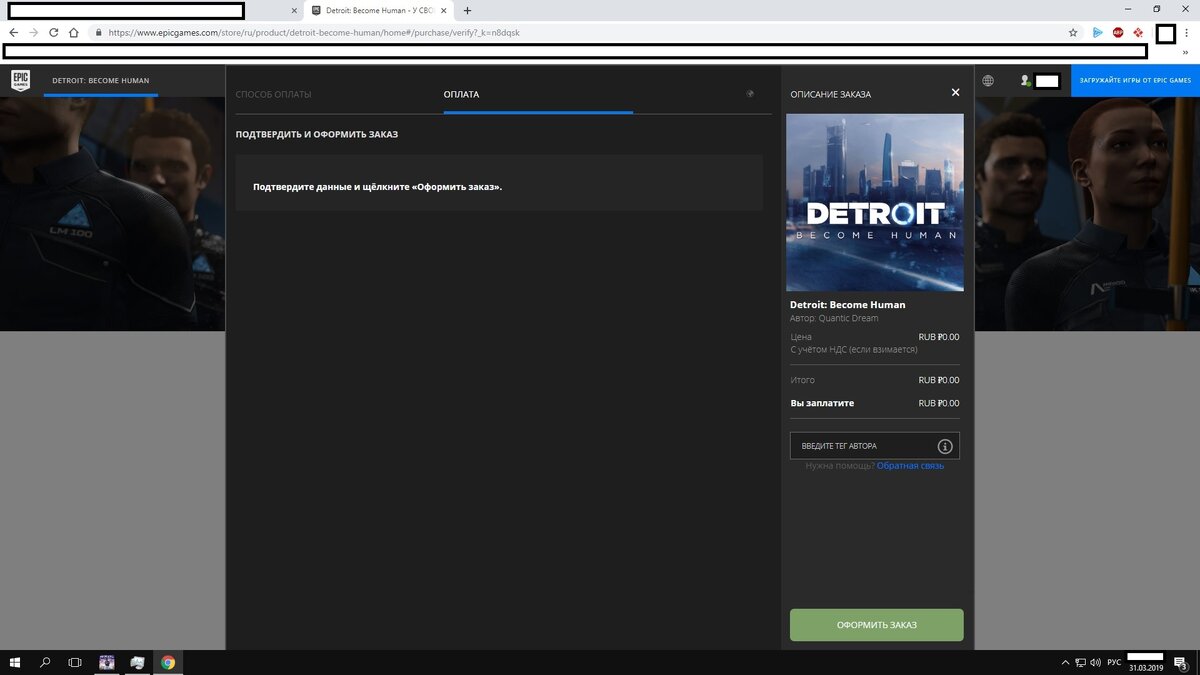The width and height of the screenshot is (1200, 675).
Task: Select the СПОСОБ ОПЛАТЫ step tab
Action: (274, 94)
